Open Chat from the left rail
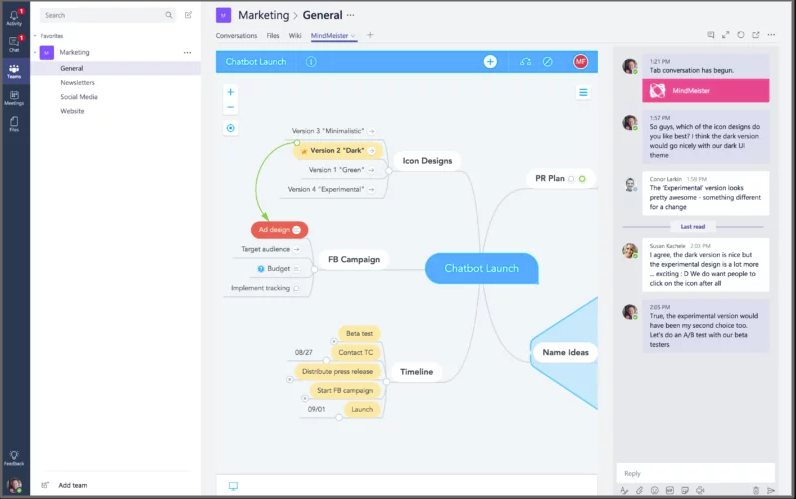796x499 pixels. point(14,44)
